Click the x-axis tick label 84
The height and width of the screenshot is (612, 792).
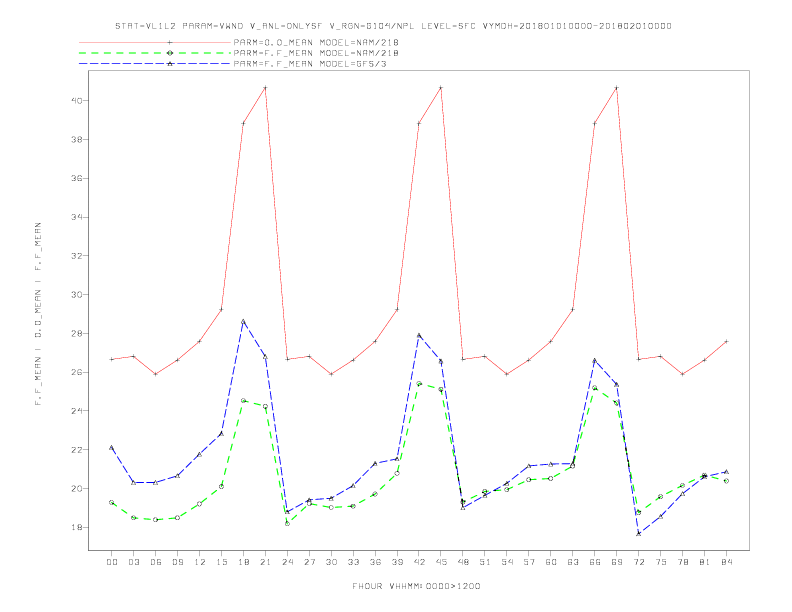coord(726,562)
